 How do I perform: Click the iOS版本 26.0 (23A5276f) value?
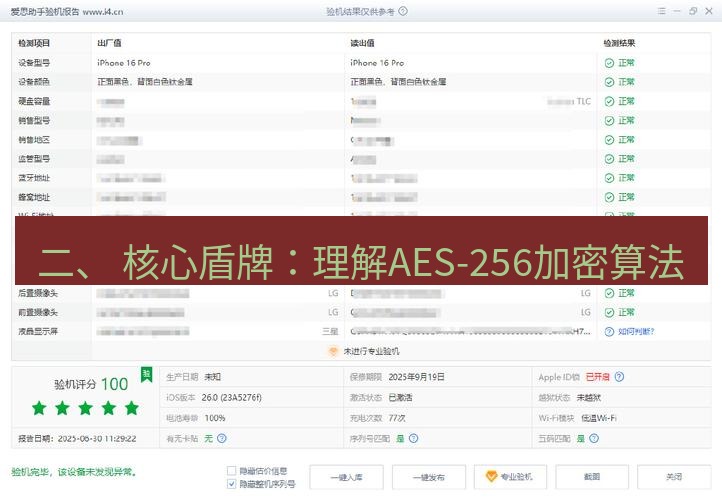232,397
